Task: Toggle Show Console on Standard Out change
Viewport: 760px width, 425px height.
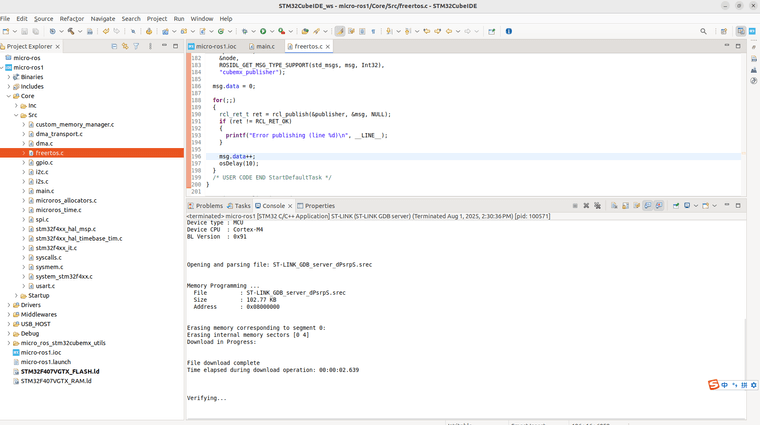Action: pyautogui.click(x=648, y=206)
